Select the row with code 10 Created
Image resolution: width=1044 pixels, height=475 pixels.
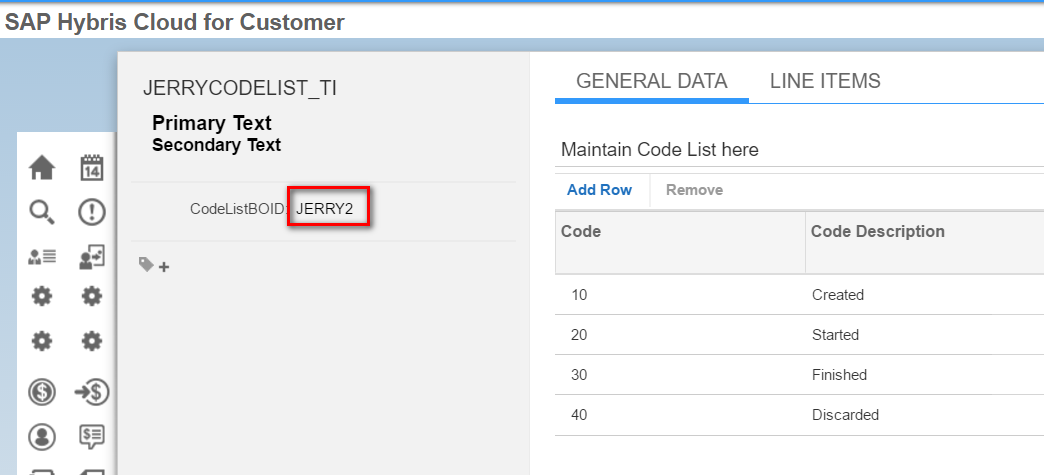tap(799, 294)
